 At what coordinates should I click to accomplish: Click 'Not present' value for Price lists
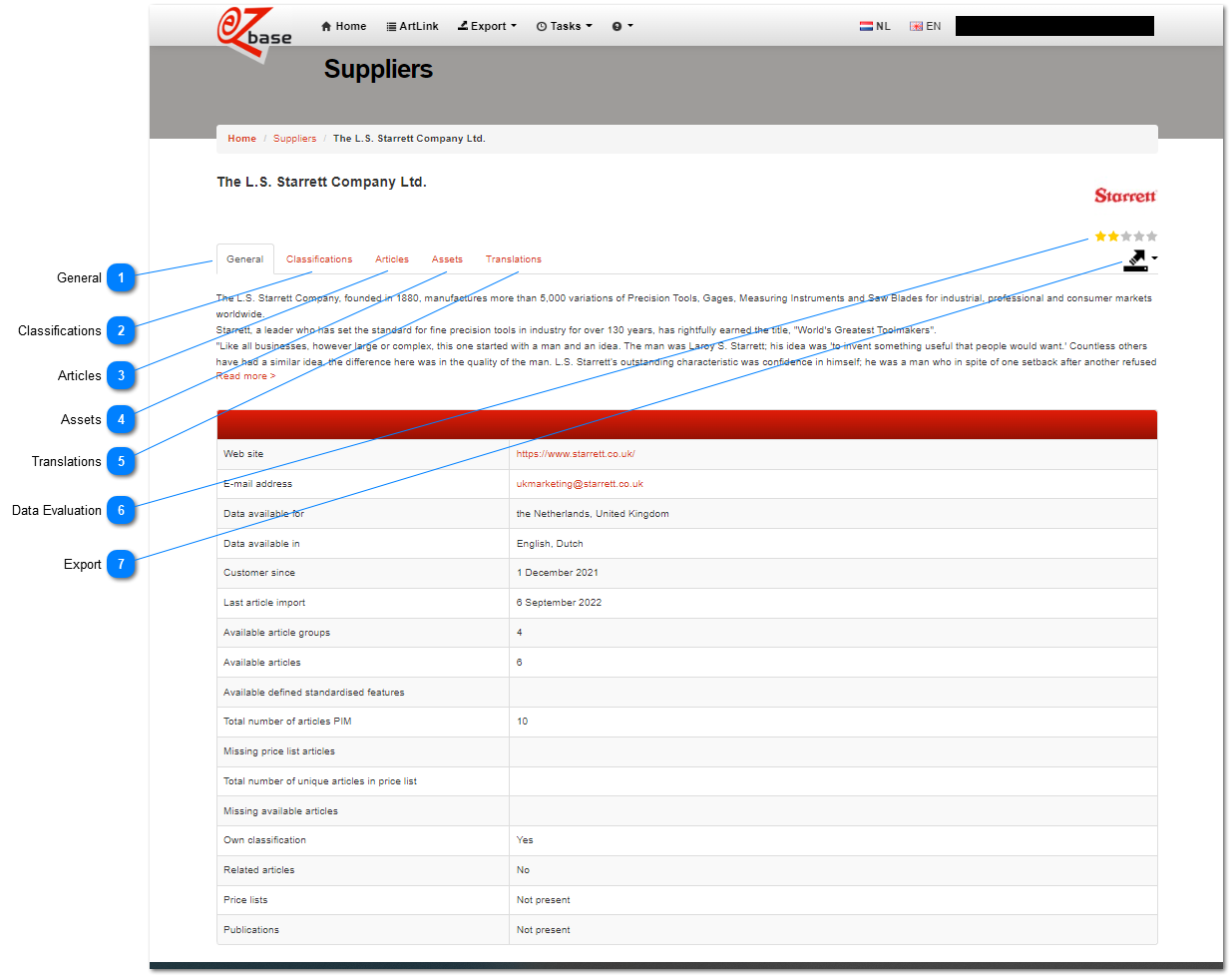point(544,900)
